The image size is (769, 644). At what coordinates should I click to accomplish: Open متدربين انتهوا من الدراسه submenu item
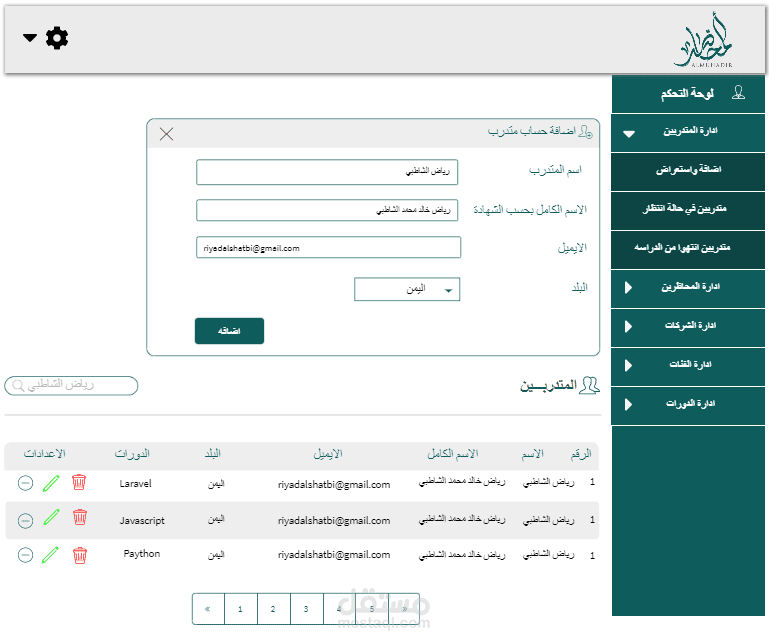[x=688, y=250]
